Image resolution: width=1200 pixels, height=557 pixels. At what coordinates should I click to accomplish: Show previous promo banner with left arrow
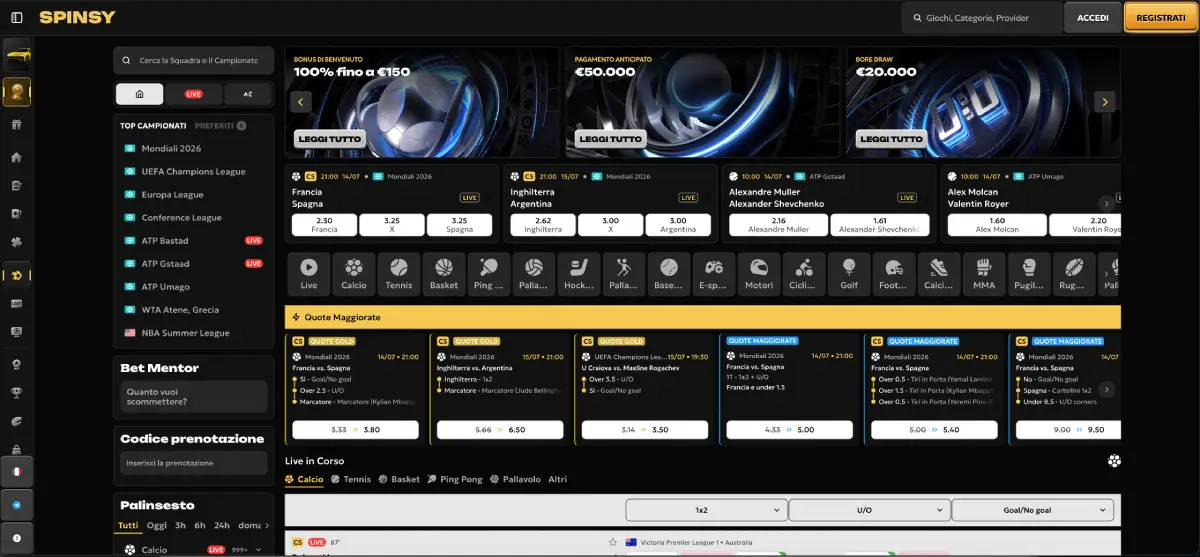pyautogui.click(x=299, y=101)
